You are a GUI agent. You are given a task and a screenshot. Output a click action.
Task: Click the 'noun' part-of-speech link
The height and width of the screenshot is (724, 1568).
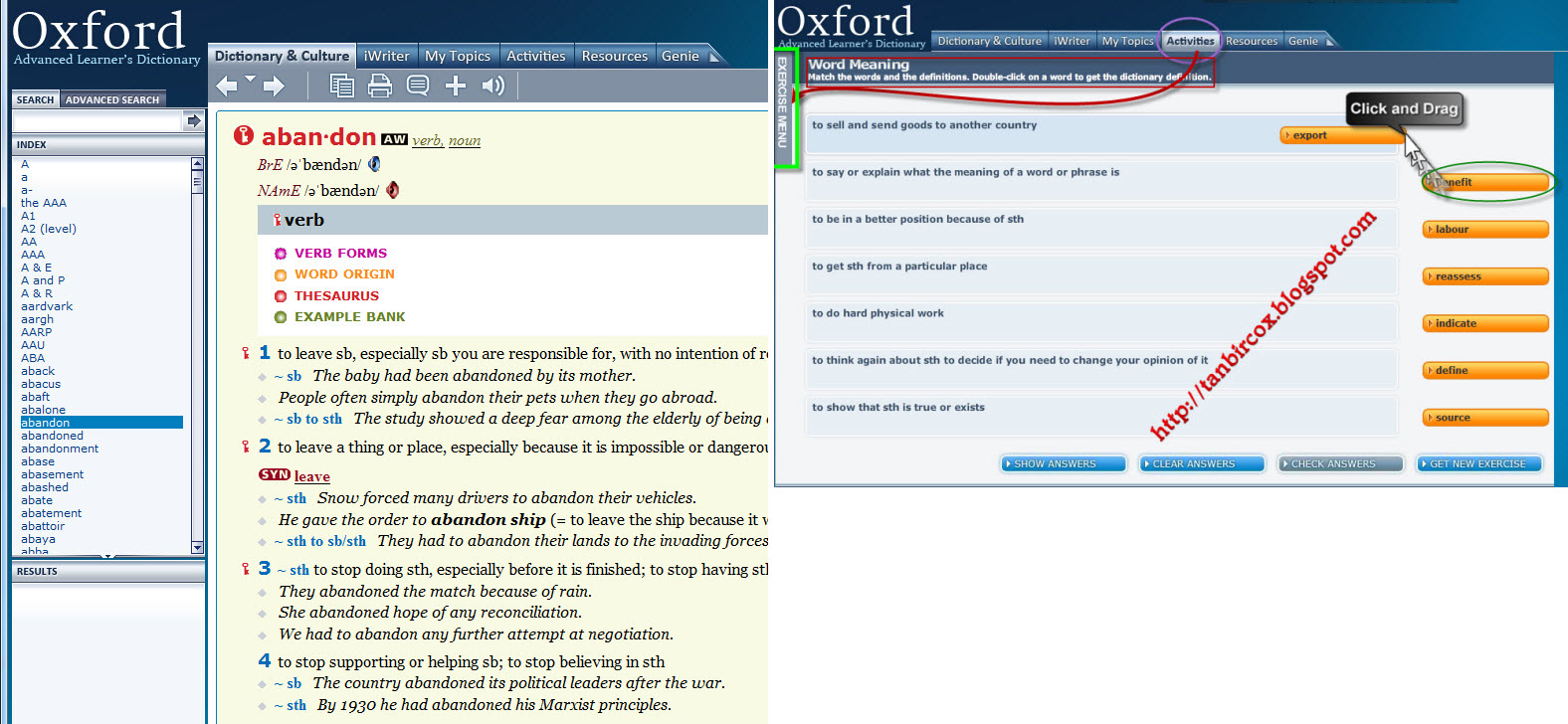(x=465, y=140)
